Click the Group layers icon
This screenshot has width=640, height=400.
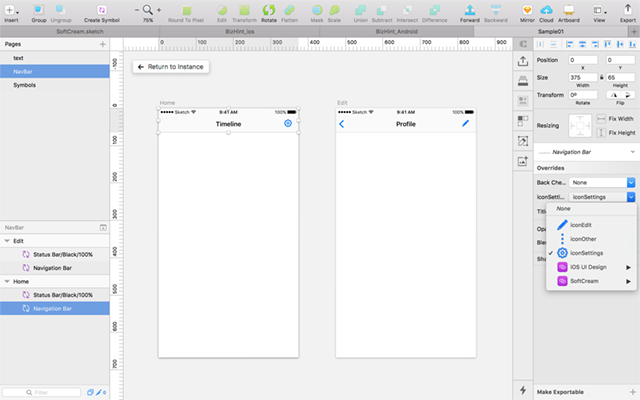pos(39,9)
